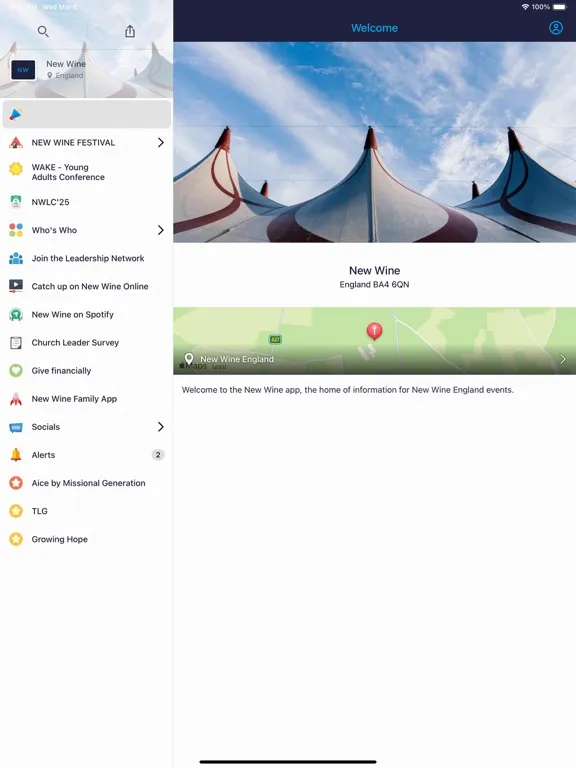Click the Socials chat bubble icon

point(16,427)
